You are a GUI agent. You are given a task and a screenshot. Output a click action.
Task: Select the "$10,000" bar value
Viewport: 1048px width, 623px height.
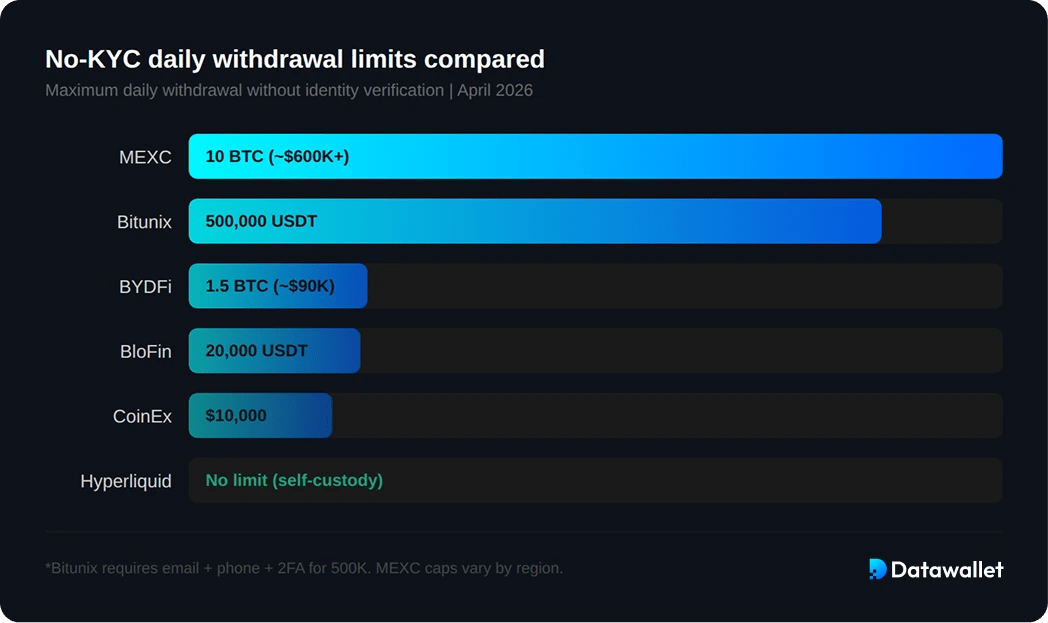[236, 415]
